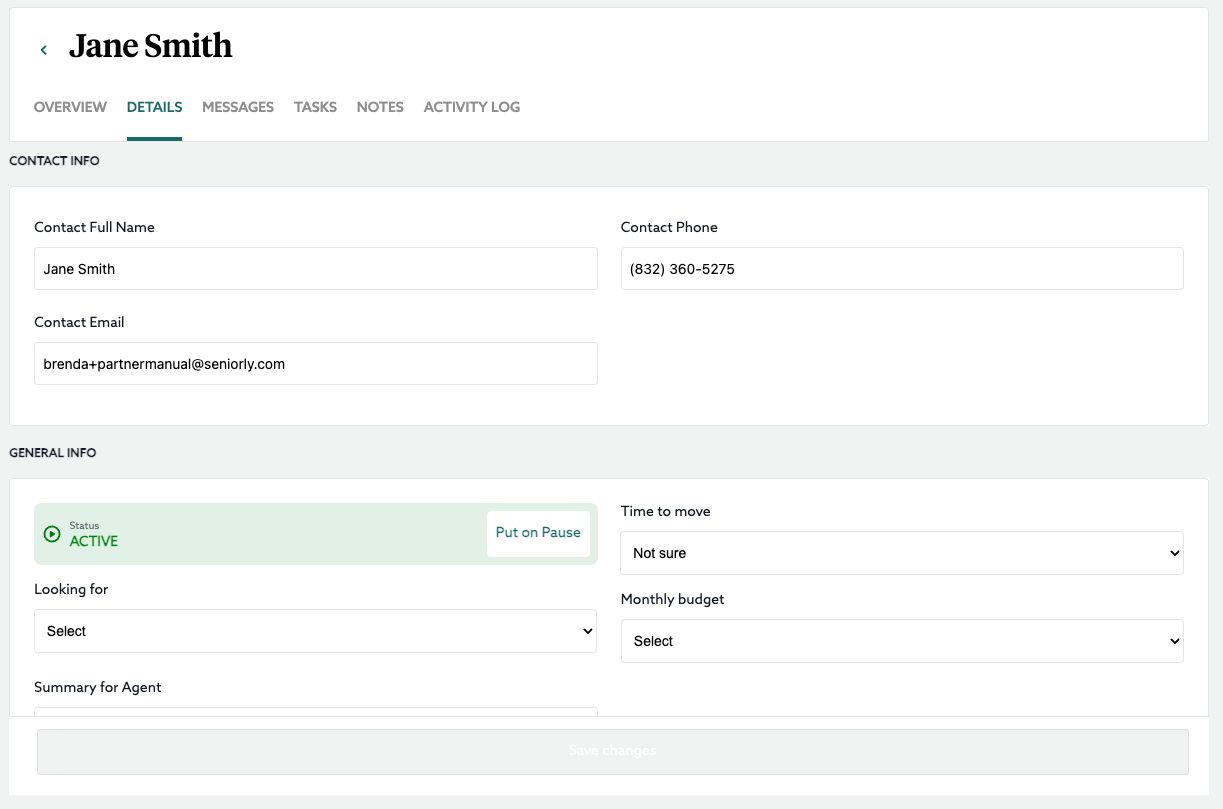Open the Monthly budget dropdown
This screenshot has width=1223, height=809.
pyautogui.click(x=901, y=641)
